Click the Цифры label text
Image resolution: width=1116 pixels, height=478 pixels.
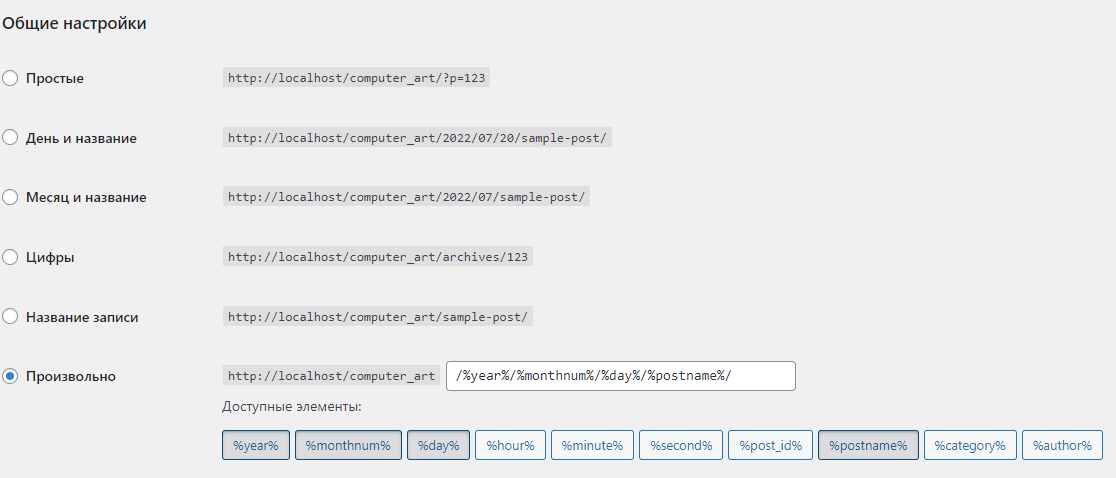pyautogui.click(x=51, y=257)
